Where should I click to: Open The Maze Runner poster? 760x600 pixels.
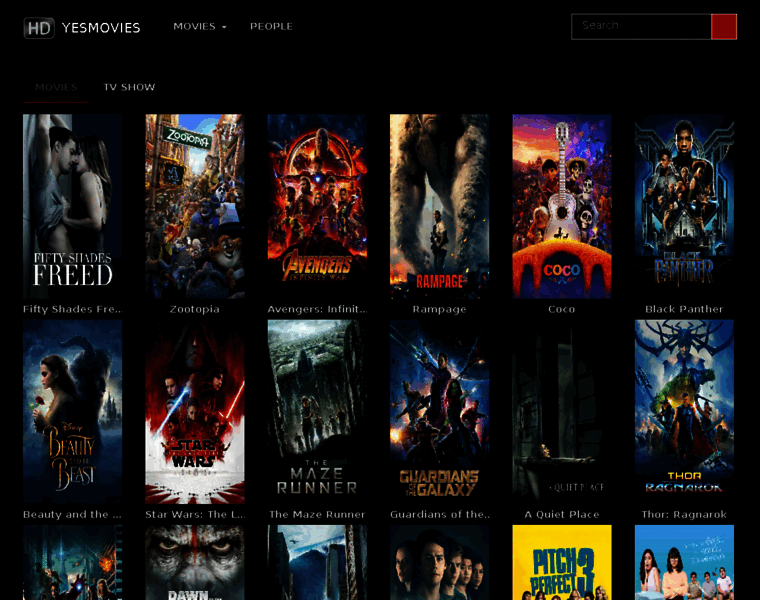coord(317,411)
